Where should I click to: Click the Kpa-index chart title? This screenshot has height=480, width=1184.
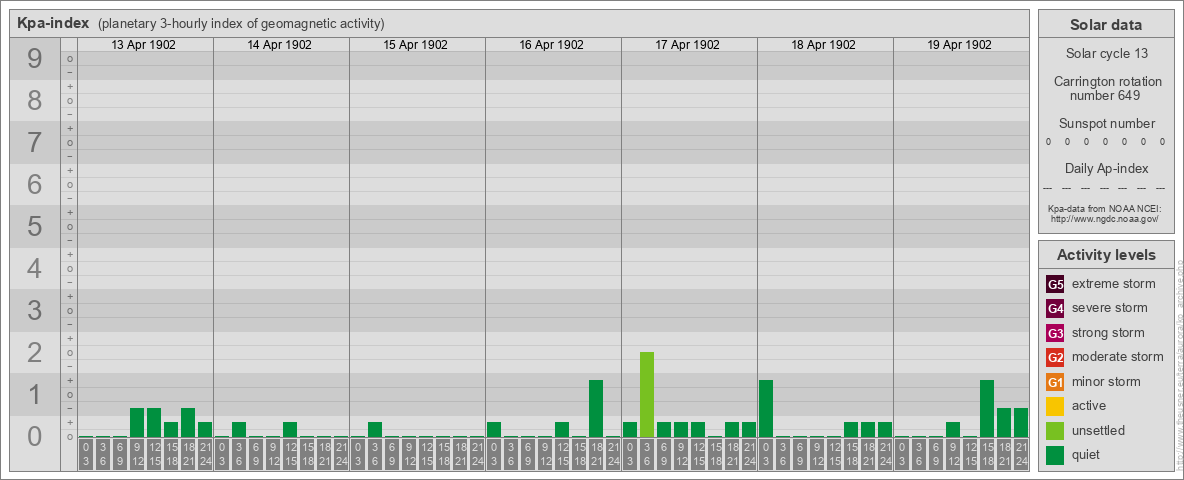53,23
